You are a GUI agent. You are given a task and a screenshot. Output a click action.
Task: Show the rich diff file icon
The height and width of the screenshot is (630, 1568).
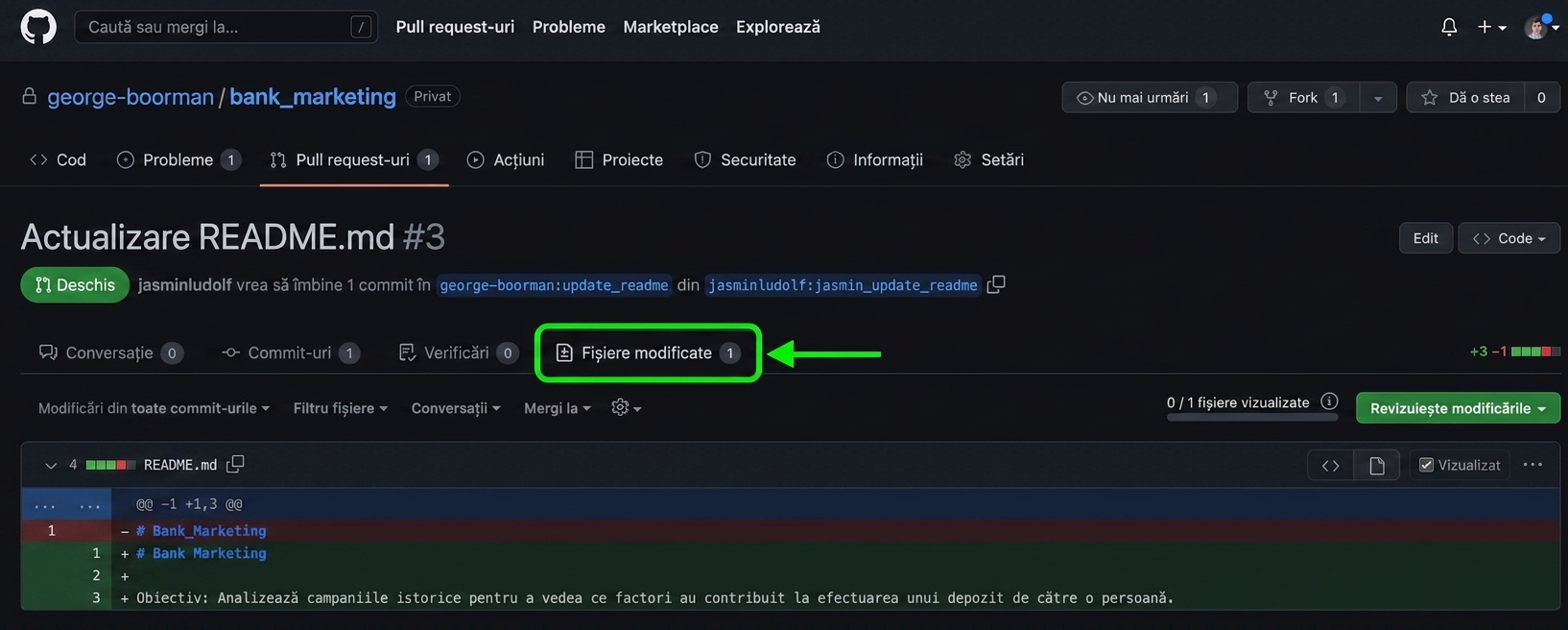(1377, 465)
